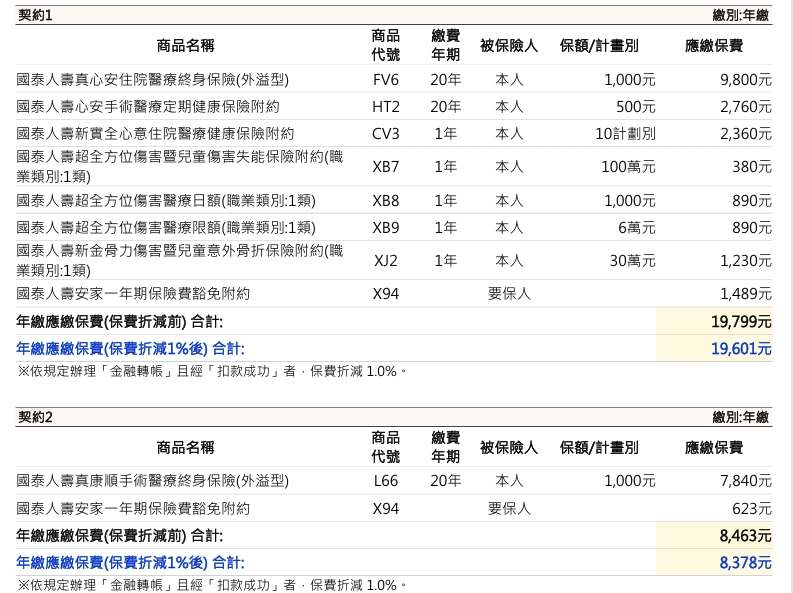Click the 契約2 section header label
Viewport: 793px width, 593px height.
point(35,417)
